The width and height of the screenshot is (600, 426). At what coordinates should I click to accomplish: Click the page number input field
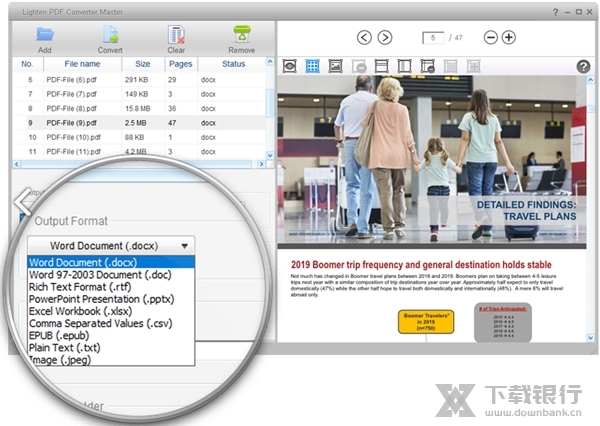pos(434,38)
